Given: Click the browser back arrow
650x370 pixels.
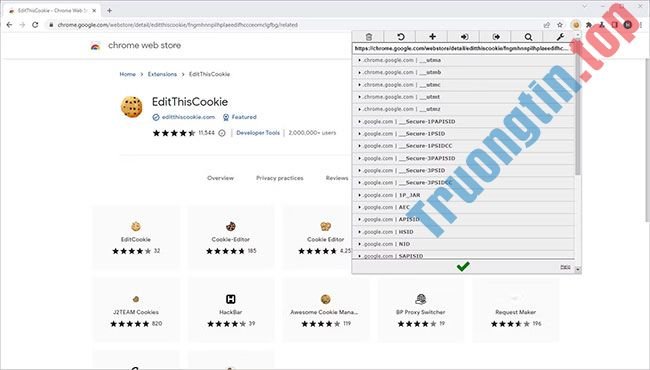Looking at the screenshot, I should [9, 25].
